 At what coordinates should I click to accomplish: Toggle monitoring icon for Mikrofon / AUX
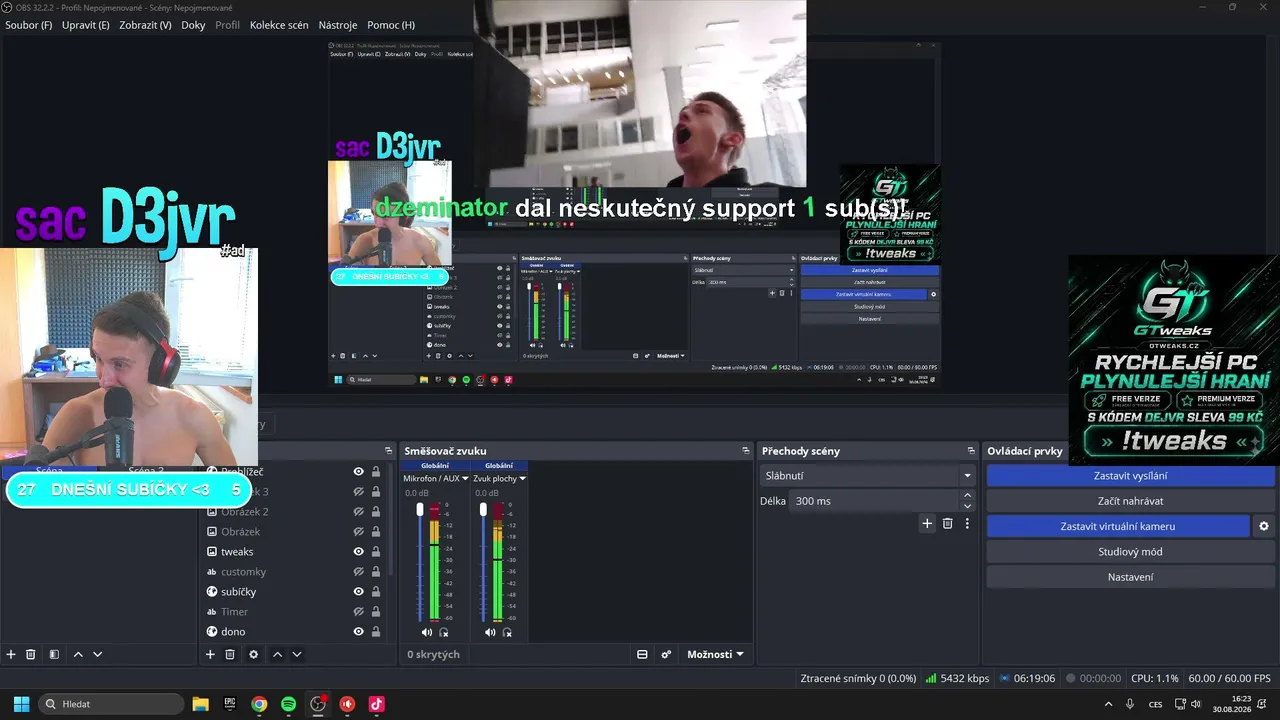[444, 632]
